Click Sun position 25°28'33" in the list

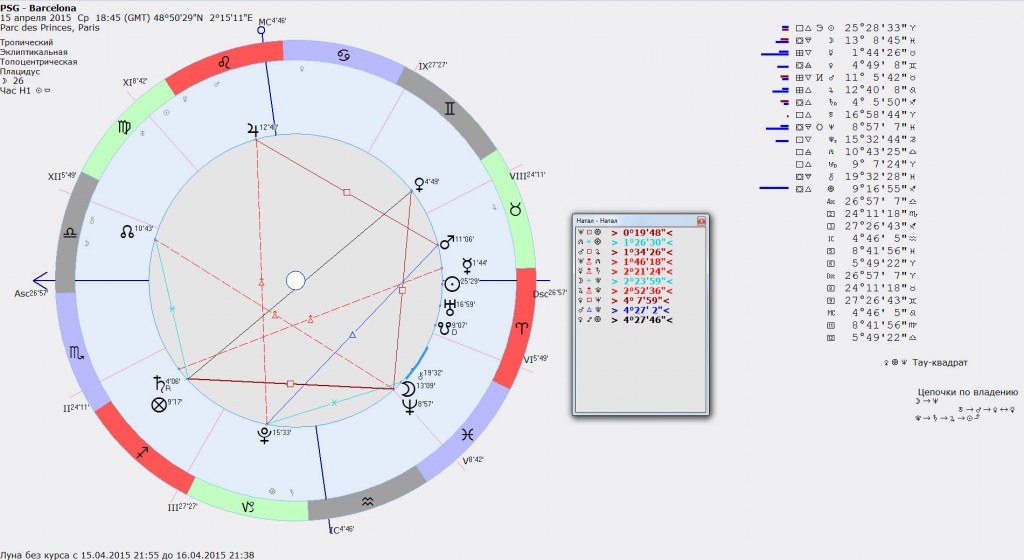click(880, 28)
